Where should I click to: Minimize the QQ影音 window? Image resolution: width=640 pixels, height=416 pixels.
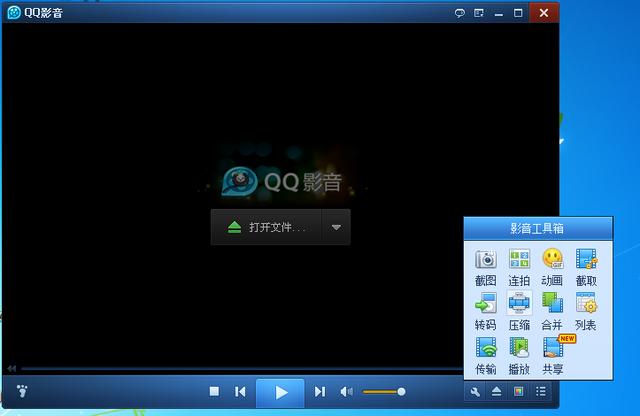coord(498,13)
